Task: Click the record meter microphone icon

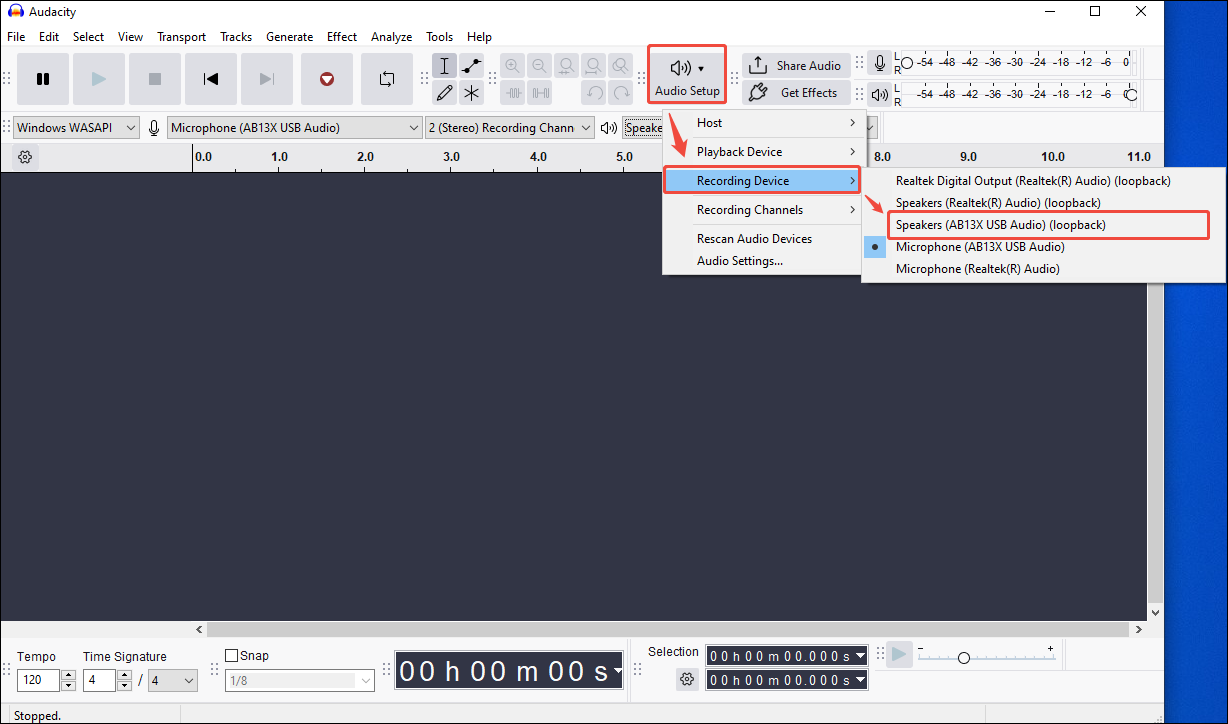Action: pos(880,63)
